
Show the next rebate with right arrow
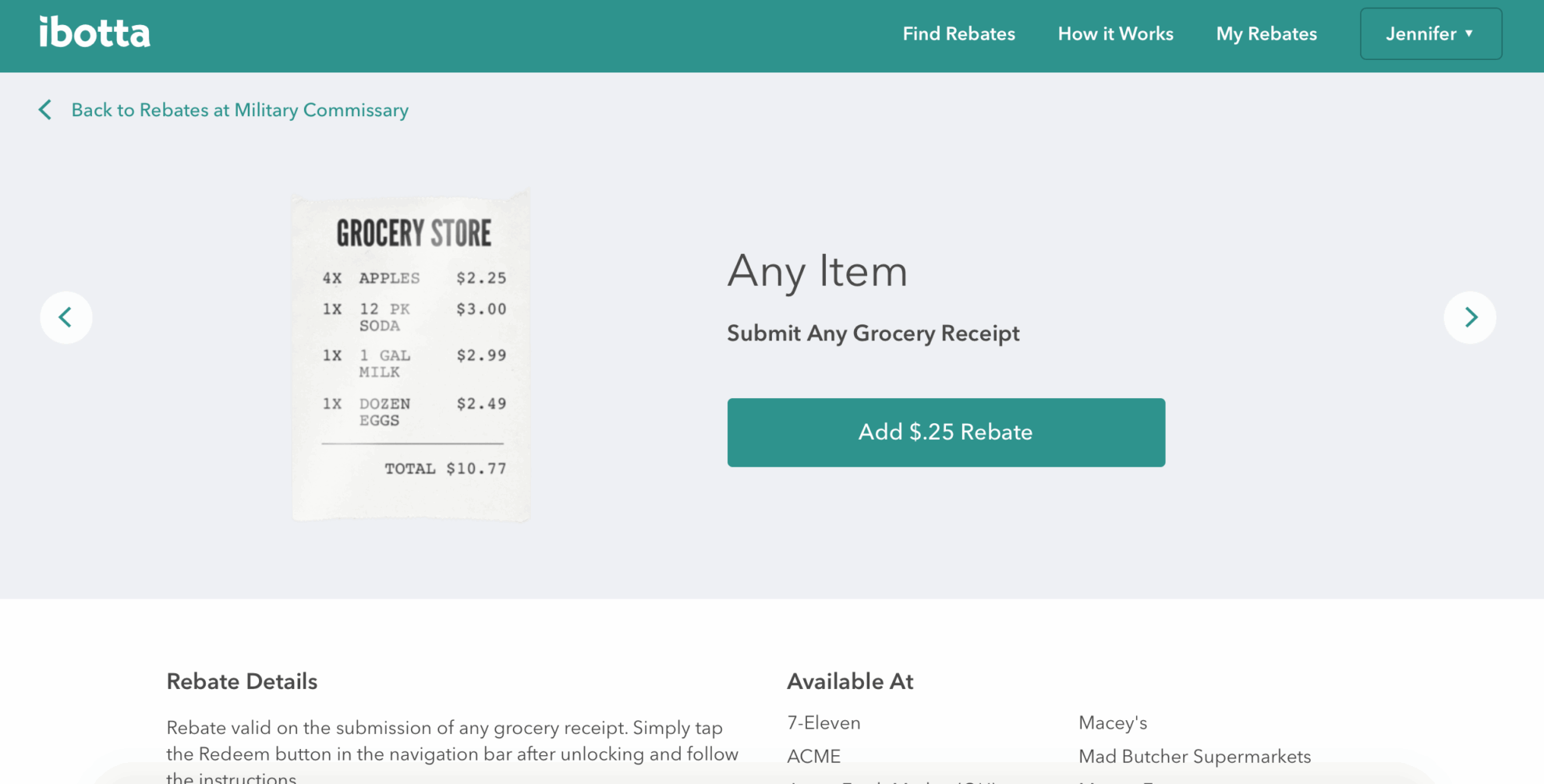1470,317
